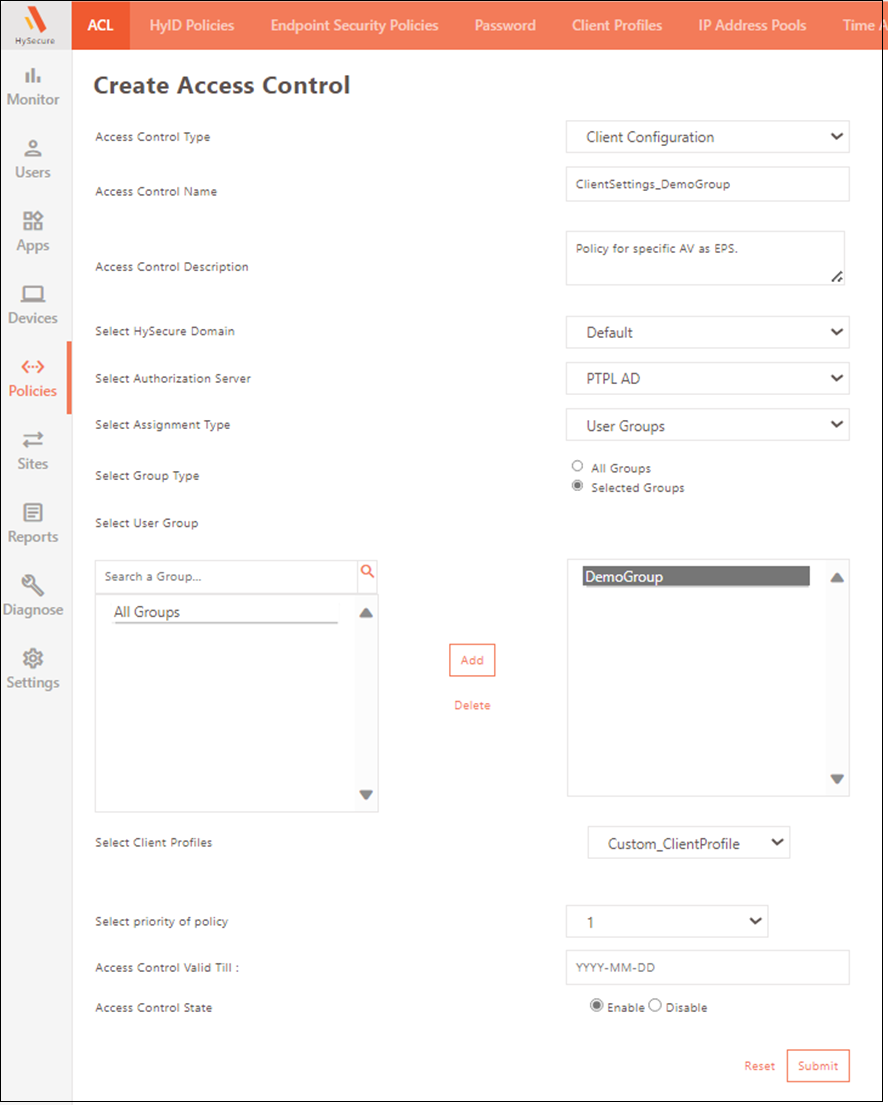
Task: Click the Submit button
Action: tap(818, 1066)
